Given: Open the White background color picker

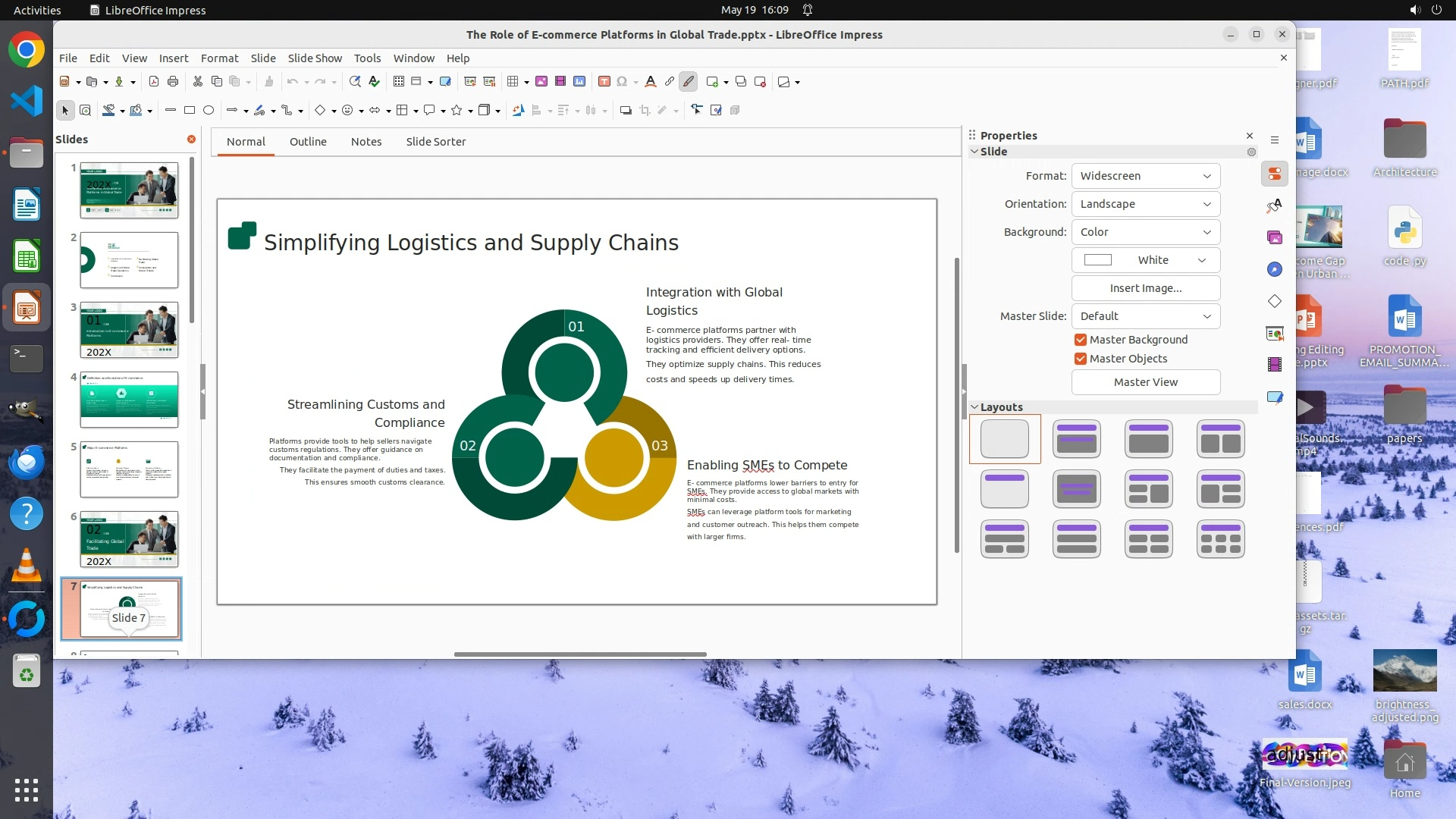Looking at the screenshot, I should pyautogui.click(x=1145, y=260).
